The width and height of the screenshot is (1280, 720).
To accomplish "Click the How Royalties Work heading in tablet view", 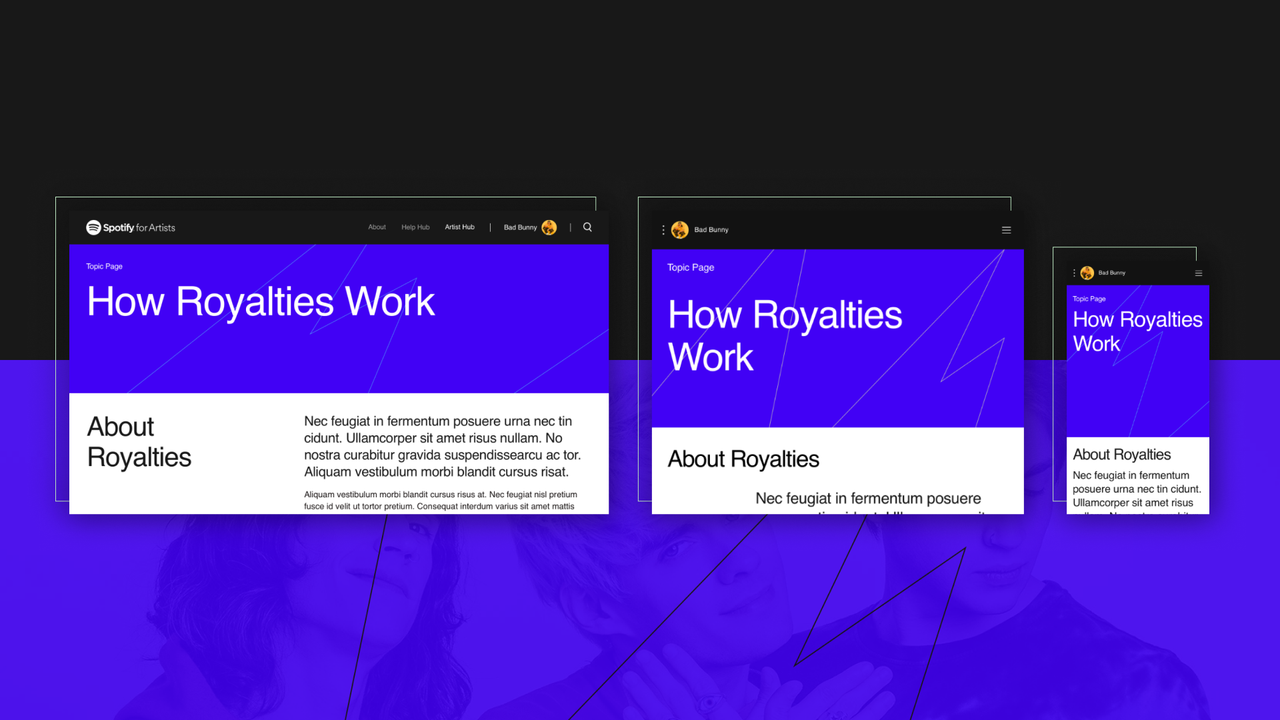I will pyautogui.click(x=785, y=336).
